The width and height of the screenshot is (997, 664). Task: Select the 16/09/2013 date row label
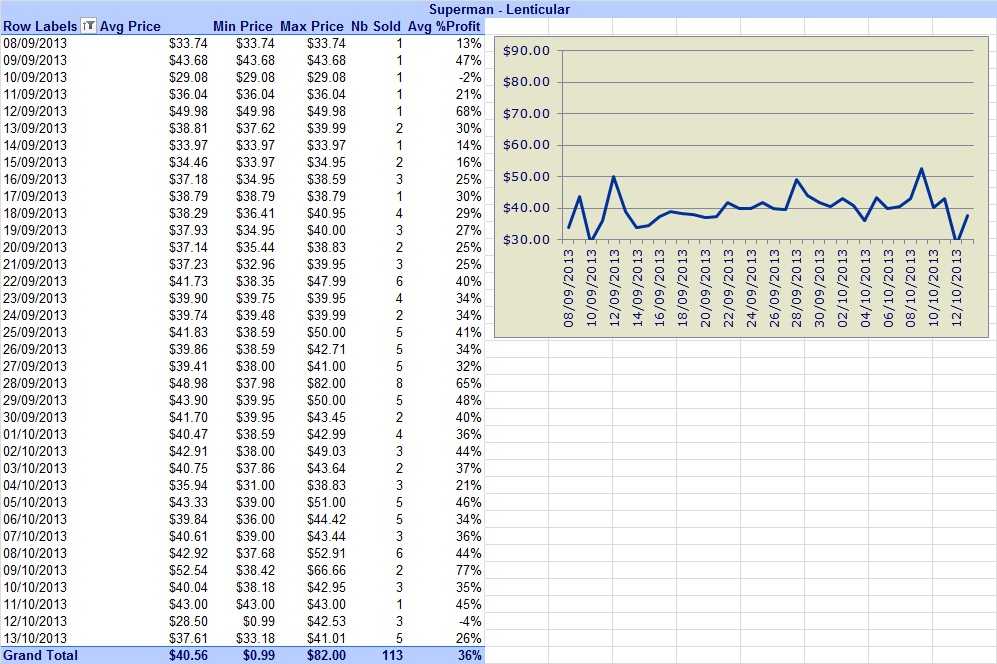(35, 179)
